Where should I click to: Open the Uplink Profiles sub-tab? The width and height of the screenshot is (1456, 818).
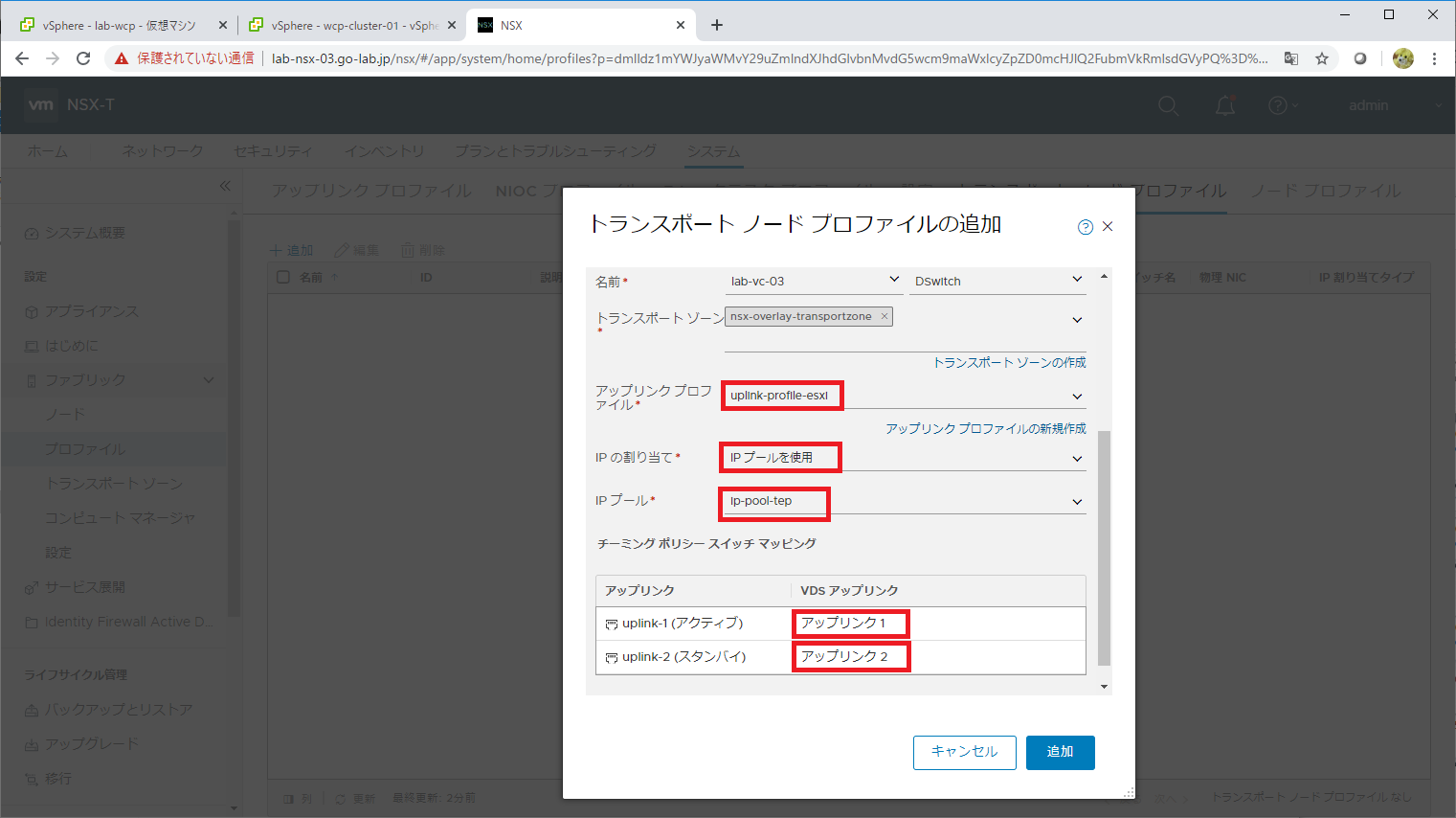pos(371,191)
